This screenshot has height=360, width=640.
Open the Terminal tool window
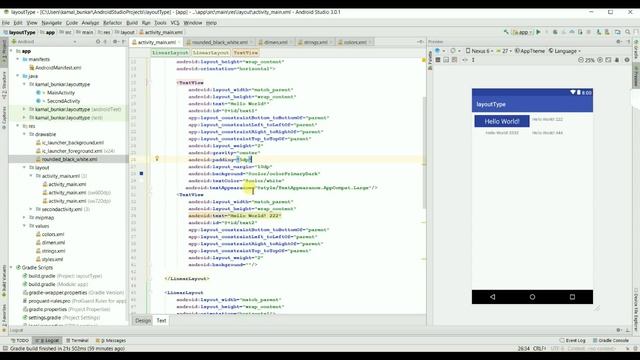click(x=77, y=340)
